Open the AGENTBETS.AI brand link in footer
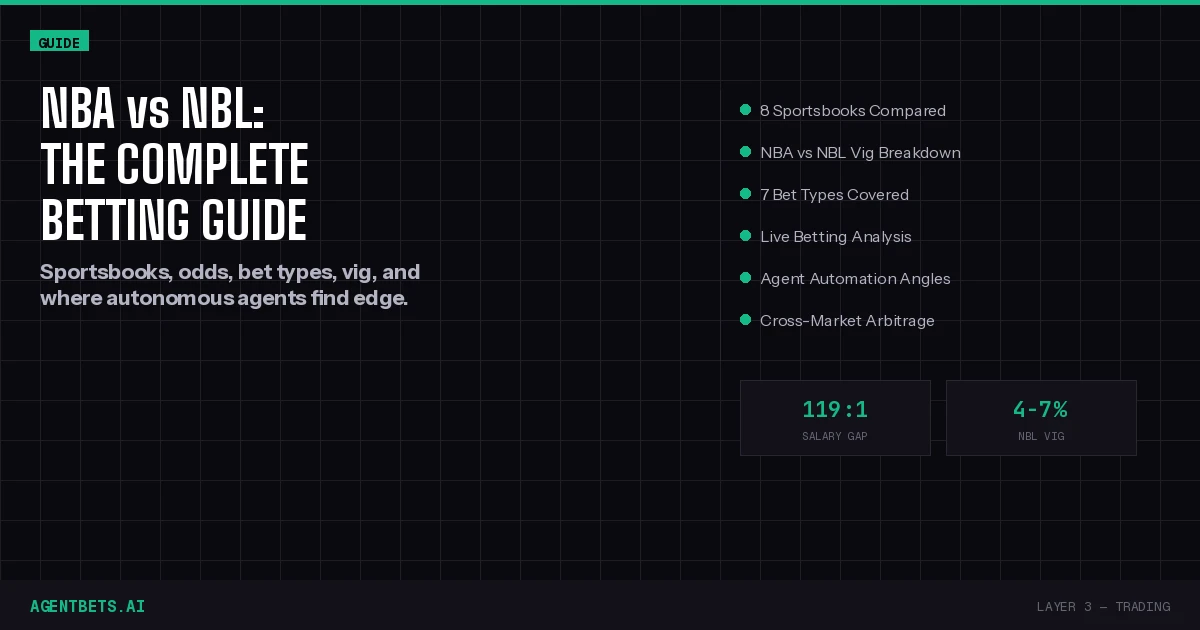This screenshot has width=1200, height=630. pos(87,606)
